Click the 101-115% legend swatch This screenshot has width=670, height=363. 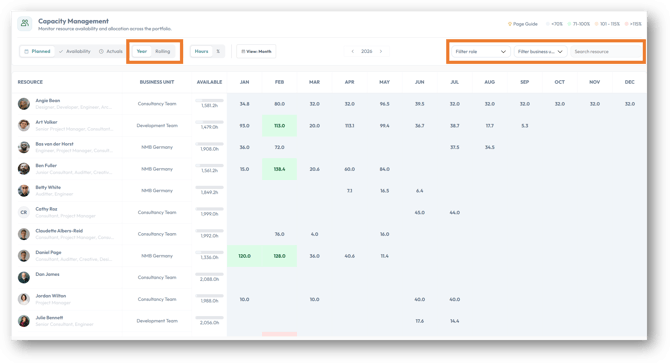pos(597,24)
